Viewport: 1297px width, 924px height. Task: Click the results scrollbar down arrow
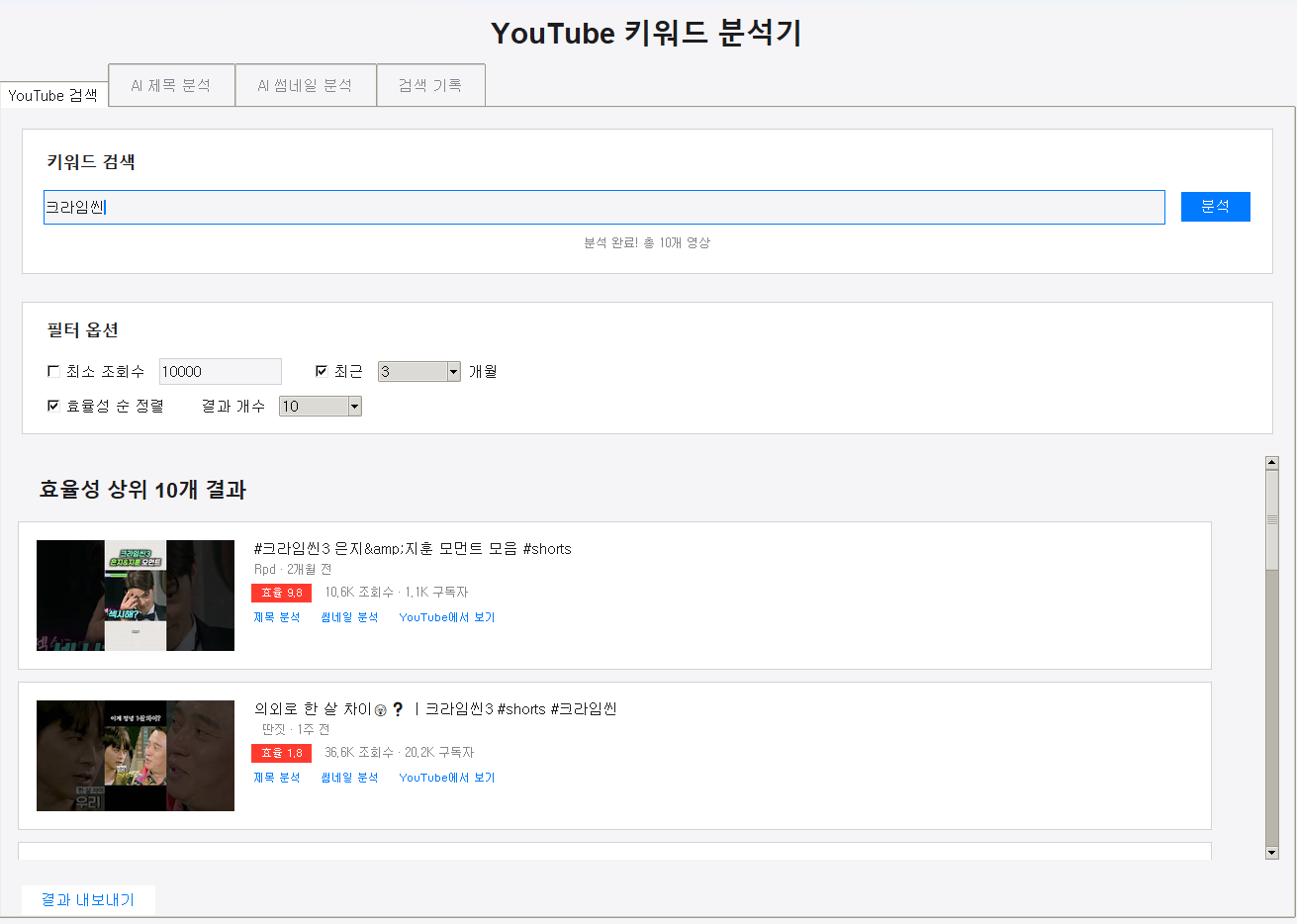[x=1272, y=852]
